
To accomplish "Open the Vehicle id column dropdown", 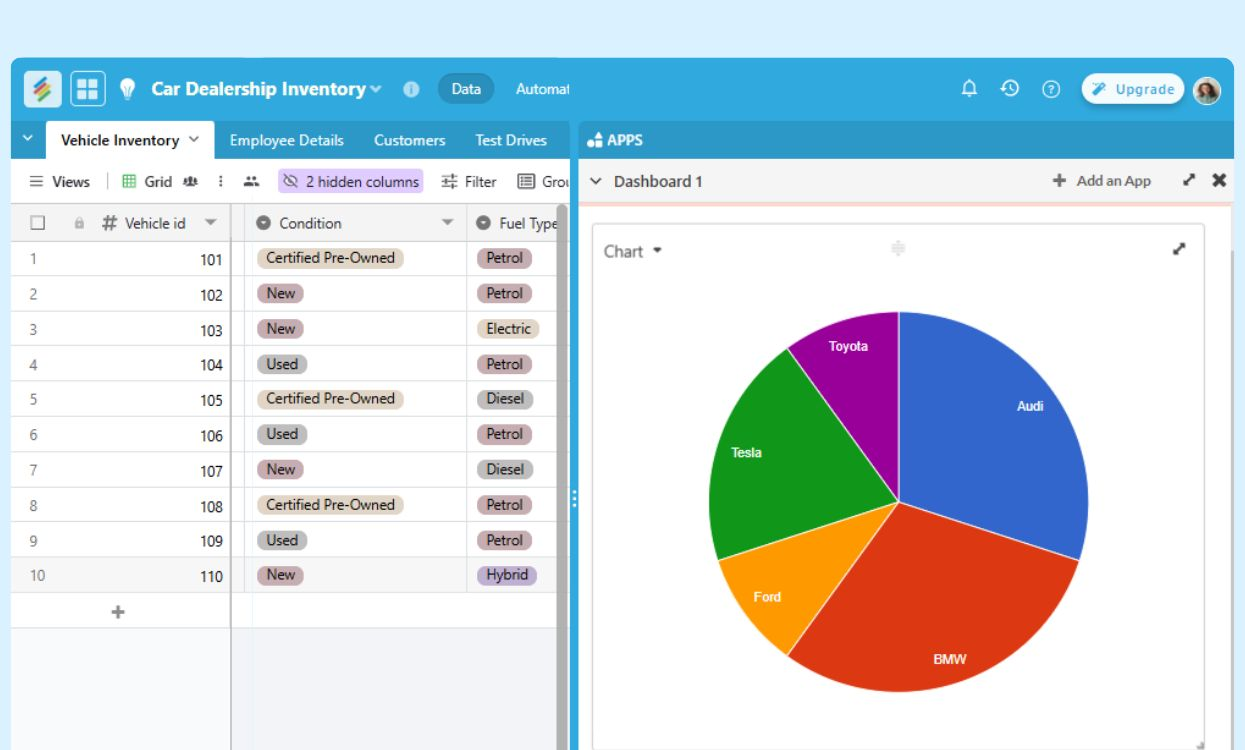I will coord(210,223).
